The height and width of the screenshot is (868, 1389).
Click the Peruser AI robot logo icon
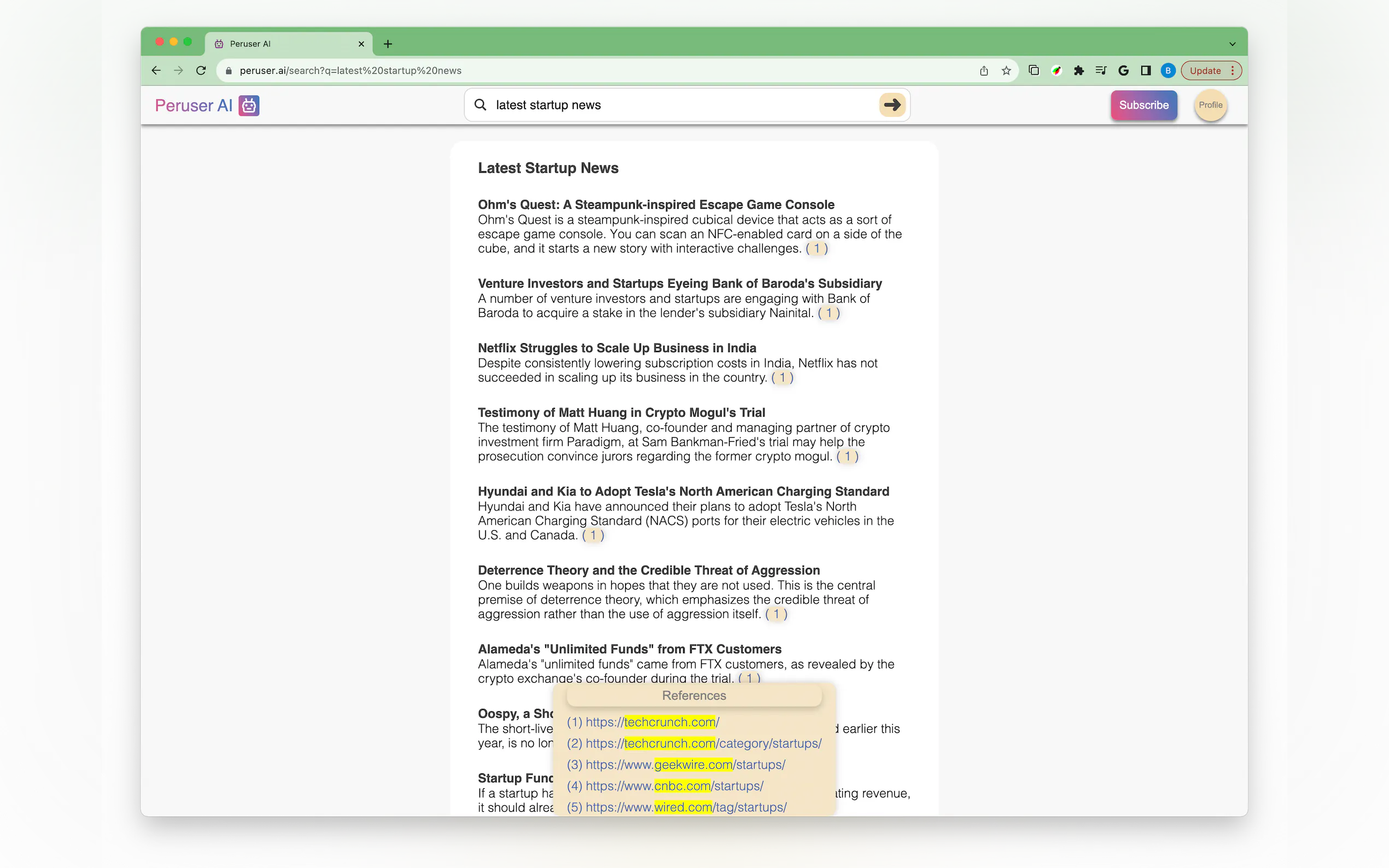(249, 105)
